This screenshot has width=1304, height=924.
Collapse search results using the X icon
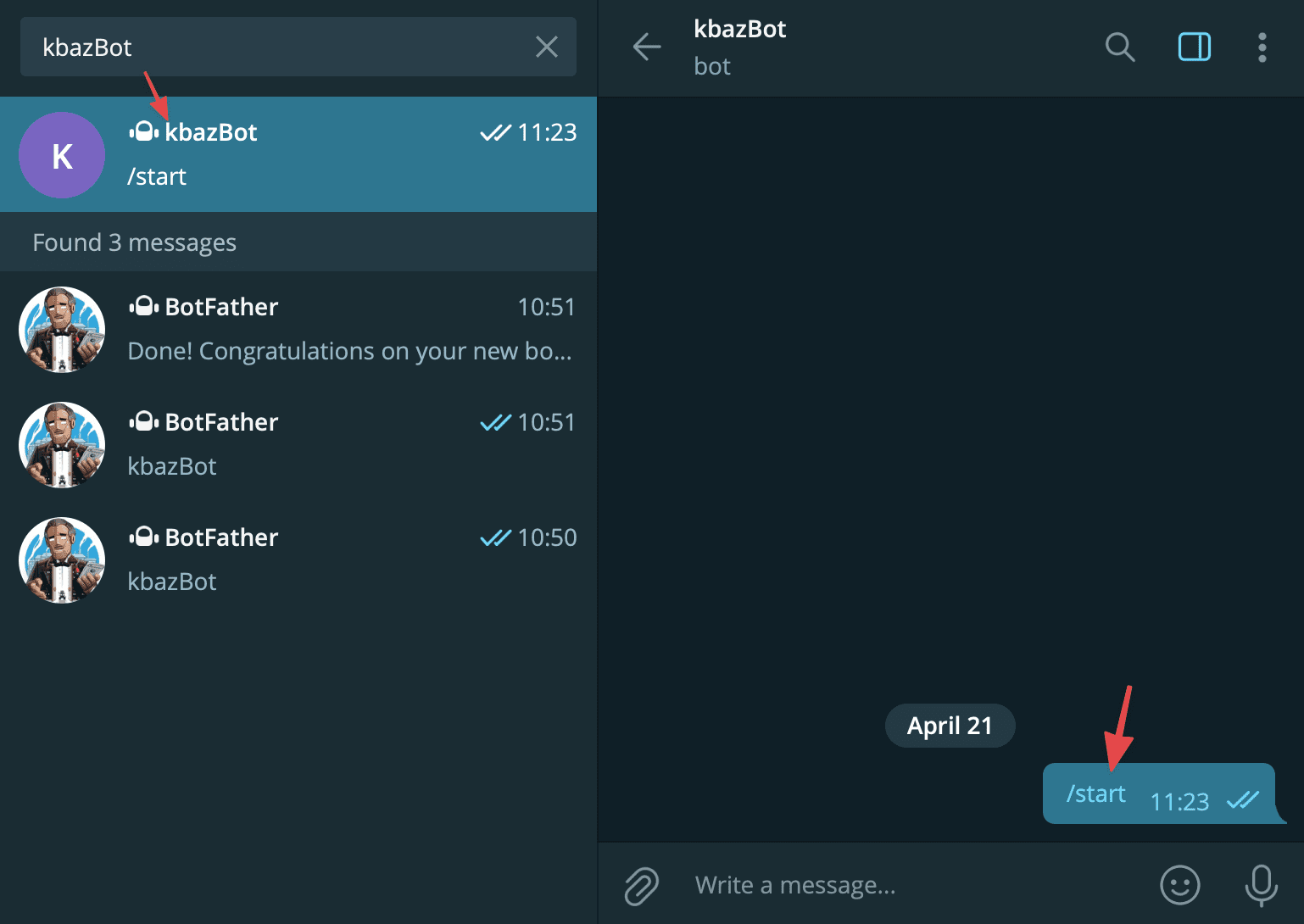tap(546, 47)
